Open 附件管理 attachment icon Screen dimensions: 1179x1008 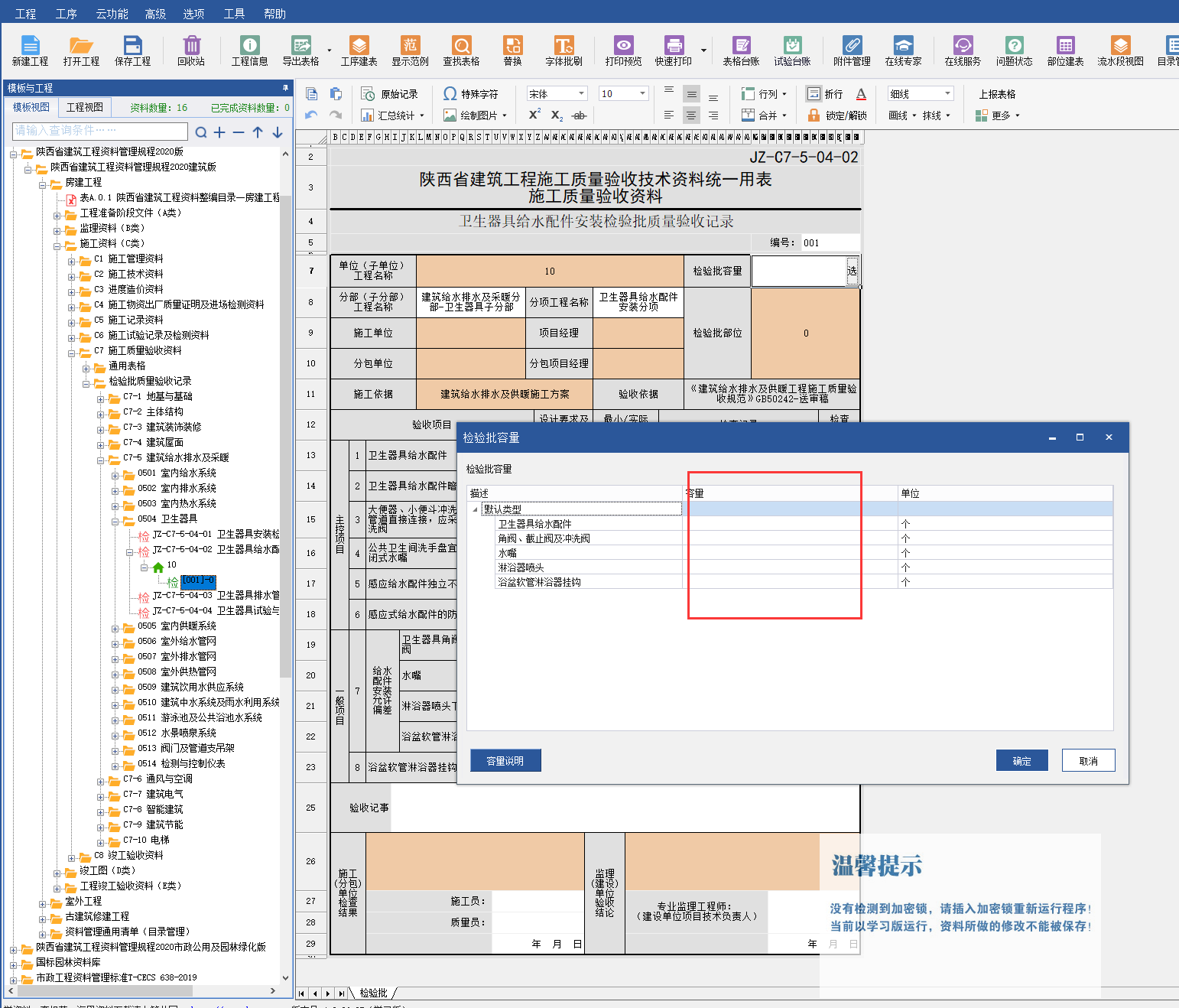coord(852,50)
